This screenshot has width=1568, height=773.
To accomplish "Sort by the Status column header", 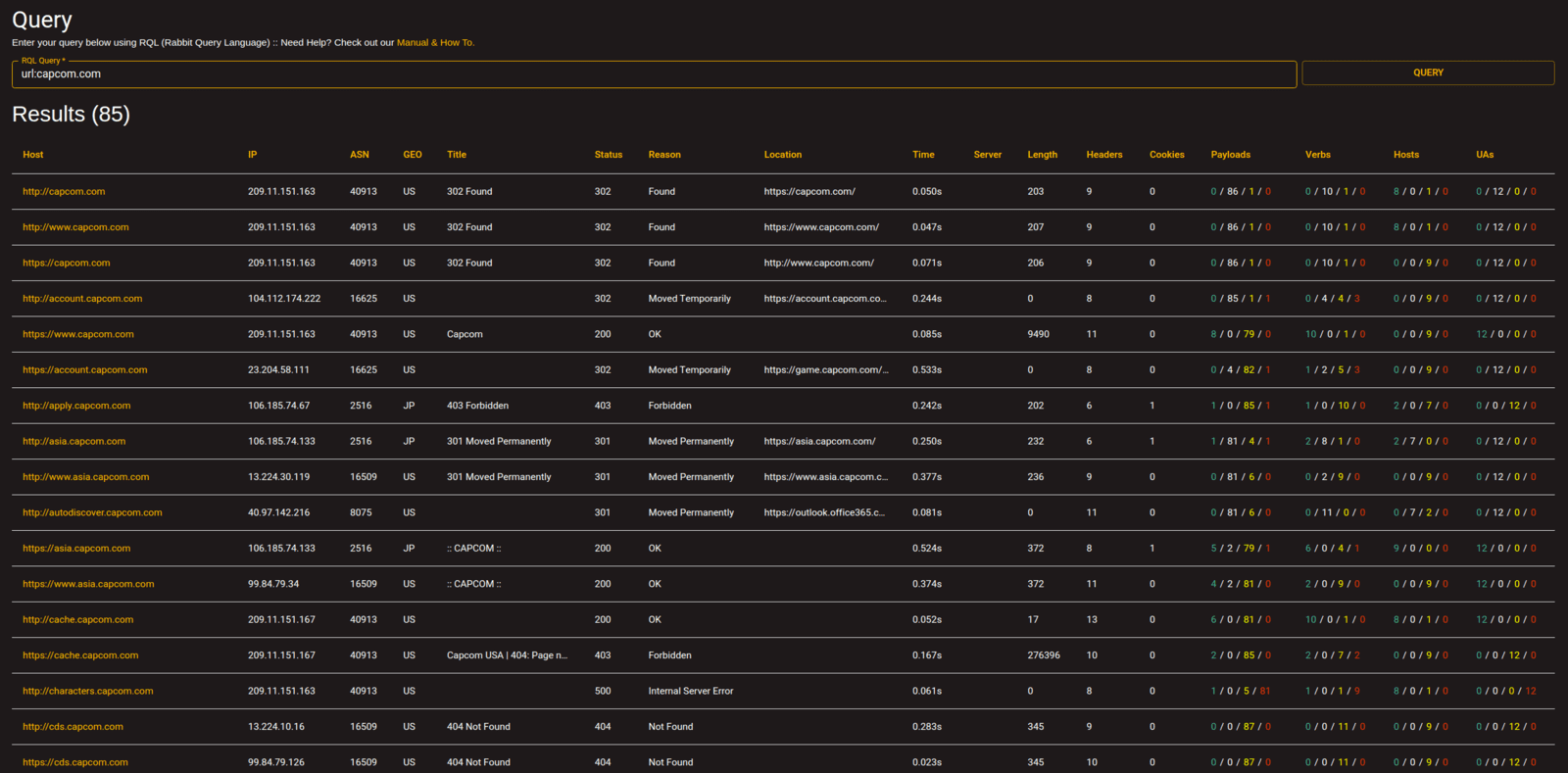I will pos(609,155).
